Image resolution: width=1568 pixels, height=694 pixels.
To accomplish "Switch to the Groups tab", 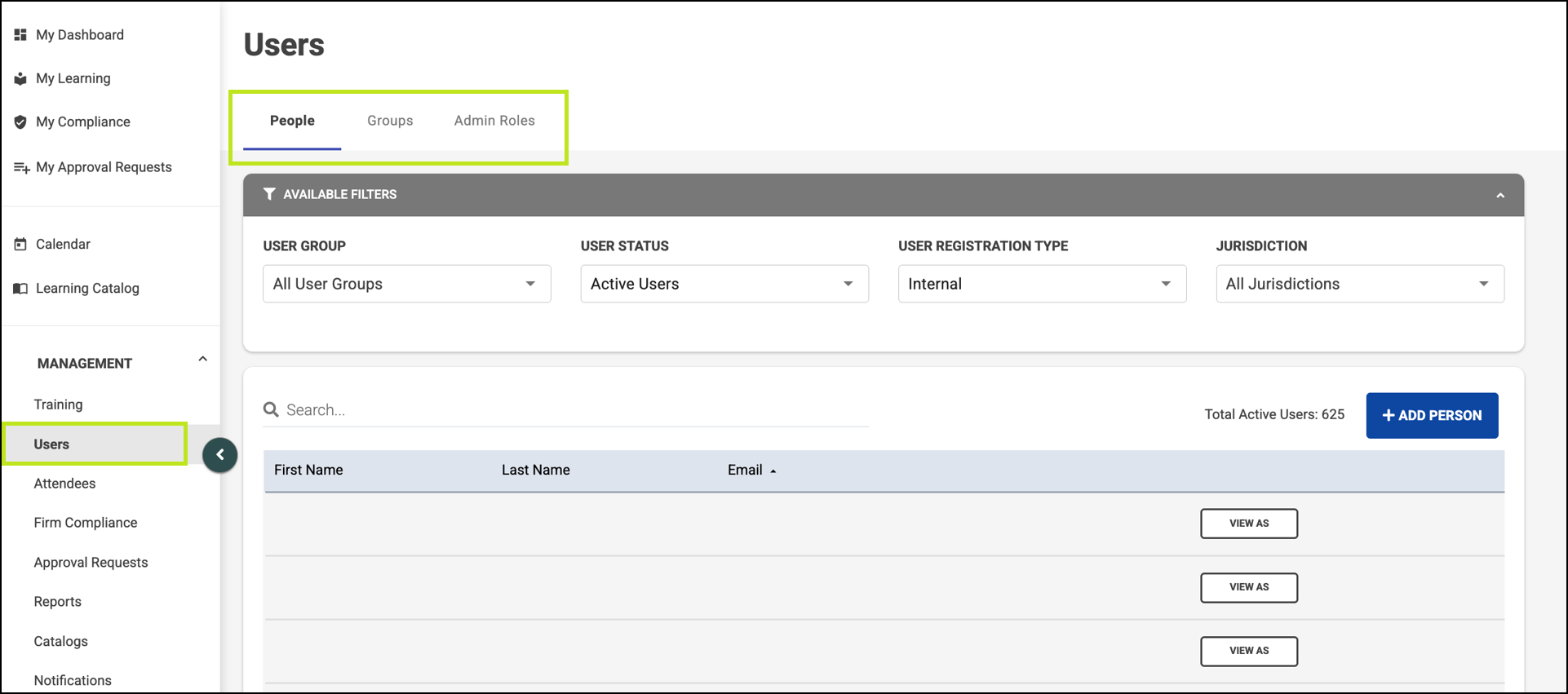I will click(x=390, y=121).
